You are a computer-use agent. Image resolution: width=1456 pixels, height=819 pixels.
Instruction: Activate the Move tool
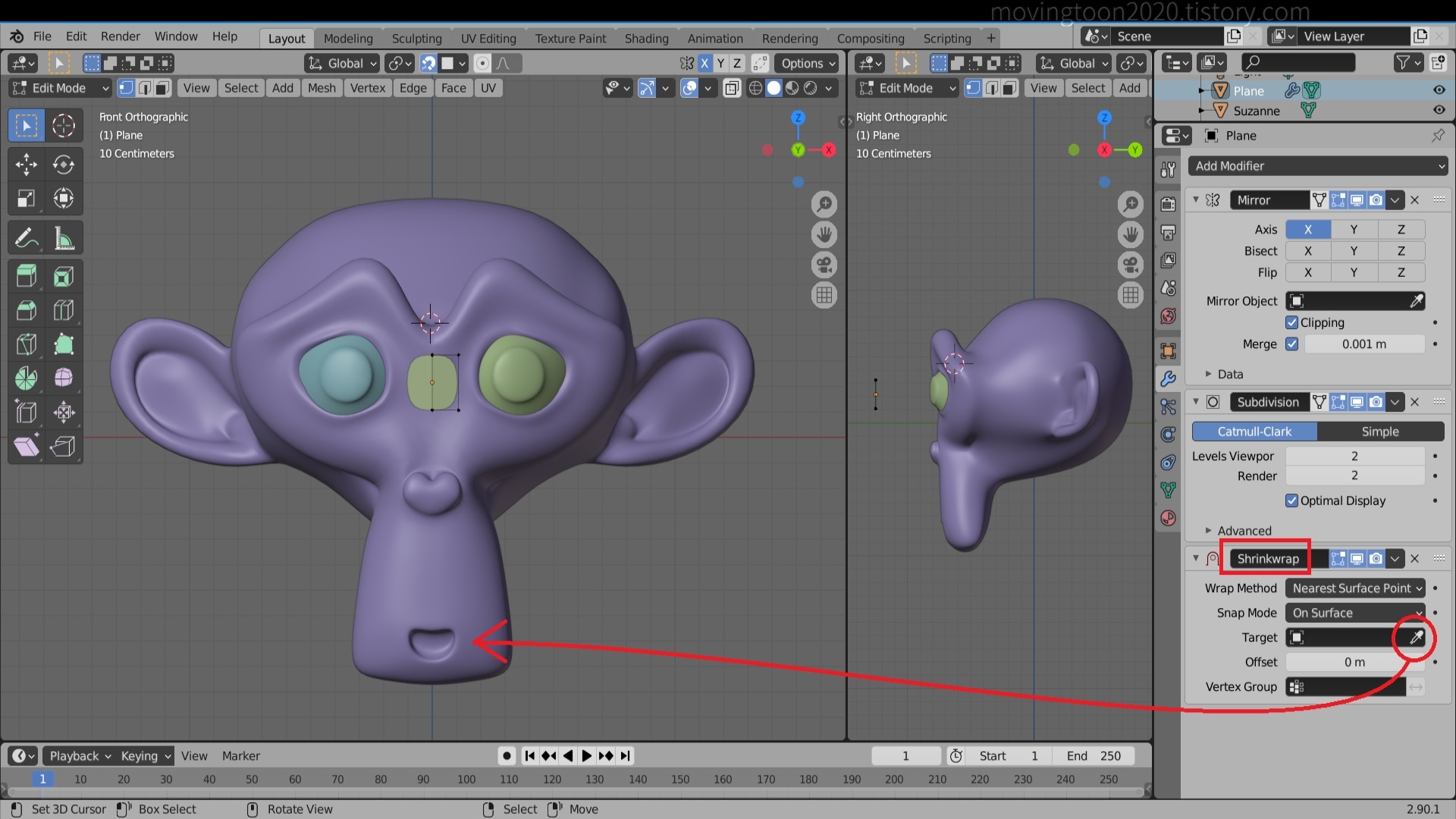click(27, 165)
